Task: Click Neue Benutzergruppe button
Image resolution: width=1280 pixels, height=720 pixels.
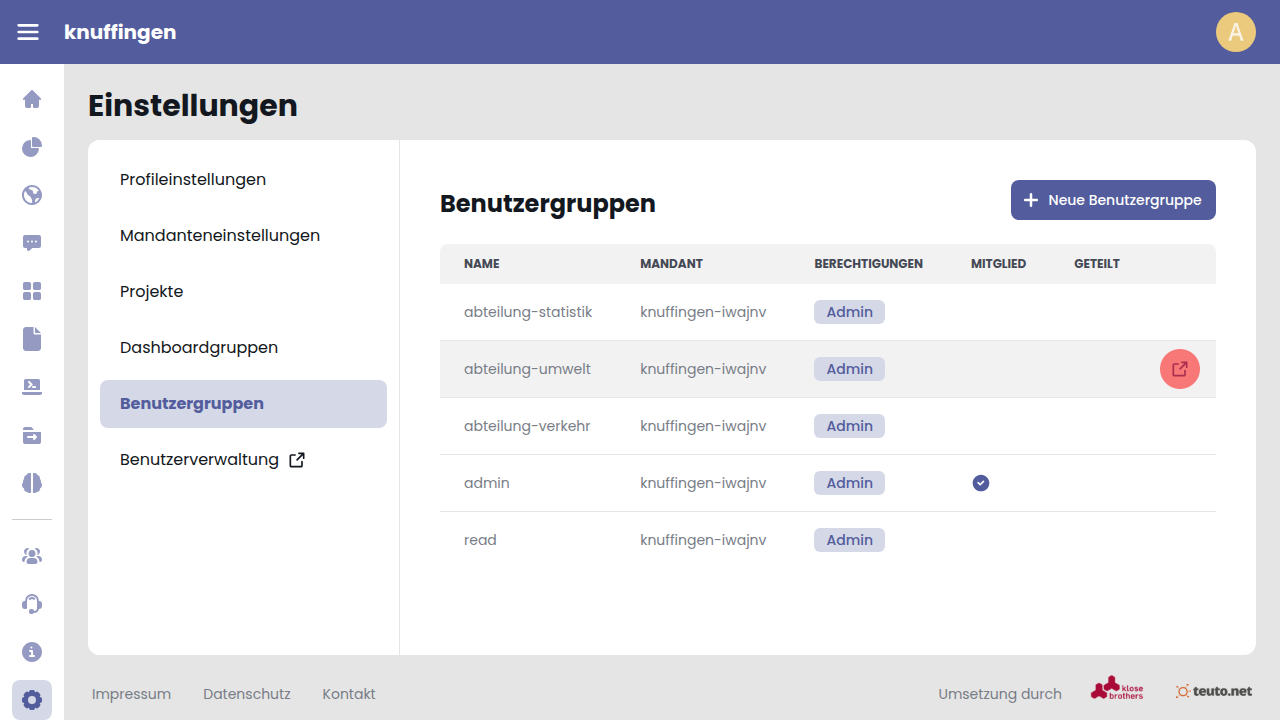Action: (x=1113, y=200)
